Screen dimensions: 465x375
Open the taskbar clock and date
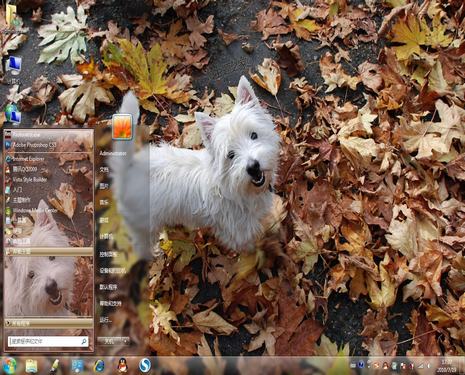[447, 366]
